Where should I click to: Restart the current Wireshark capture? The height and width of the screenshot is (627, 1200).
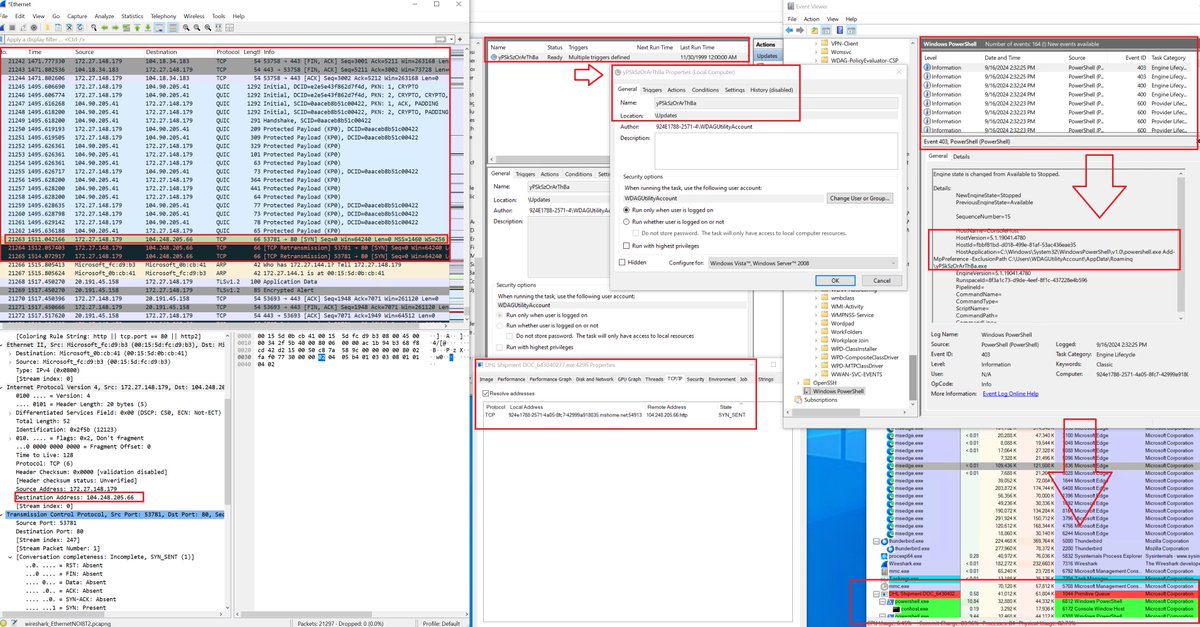click(x=23, y=28)
